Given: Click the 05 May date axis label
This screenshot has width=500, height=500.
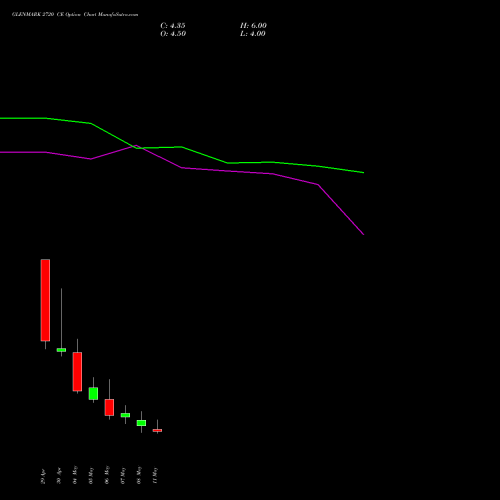Looking at the screenshot, I should [91, 476].
